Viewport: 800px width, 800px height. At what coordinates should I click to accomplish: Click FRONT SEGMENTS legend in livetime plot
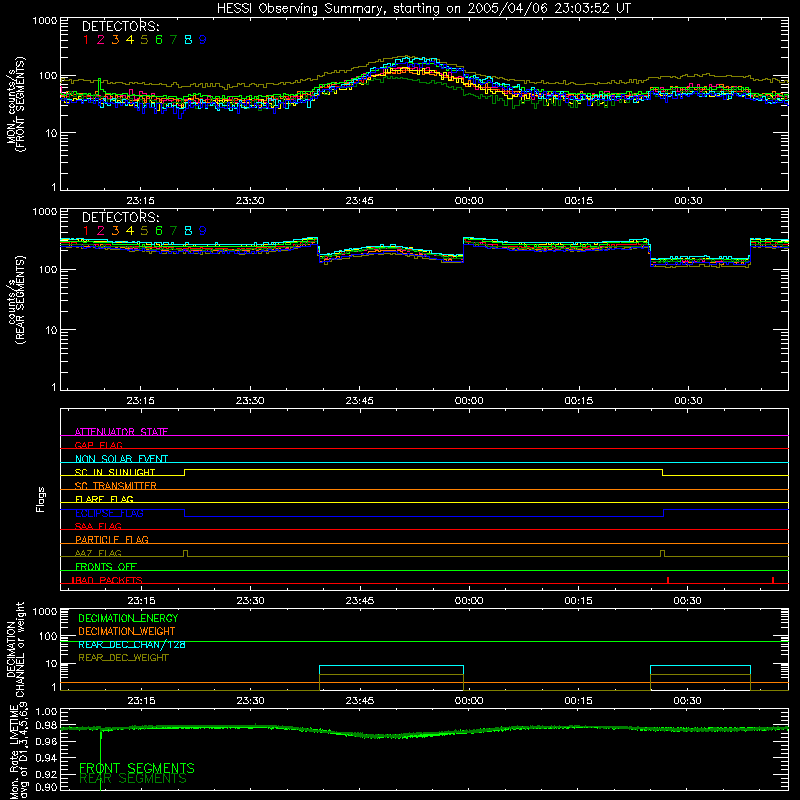pyautogui.click(x=137, y=768)
